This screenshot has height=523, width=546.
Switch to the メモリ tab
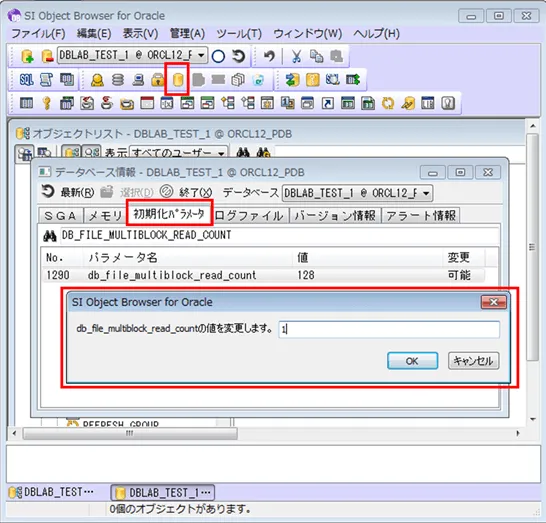pos(105,216)
